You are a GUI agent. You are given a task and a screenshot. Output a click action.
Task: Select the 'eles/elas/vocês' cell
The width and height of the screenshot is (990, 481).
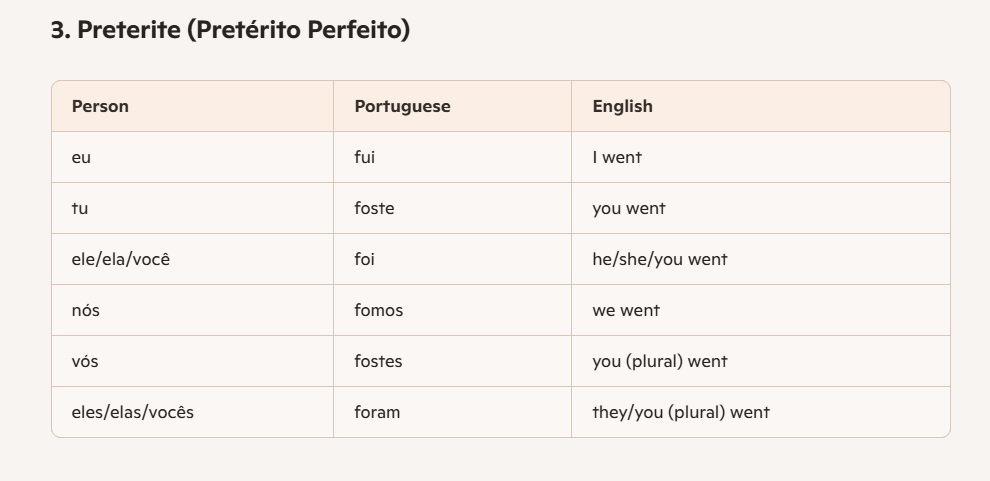pos(132,412)
